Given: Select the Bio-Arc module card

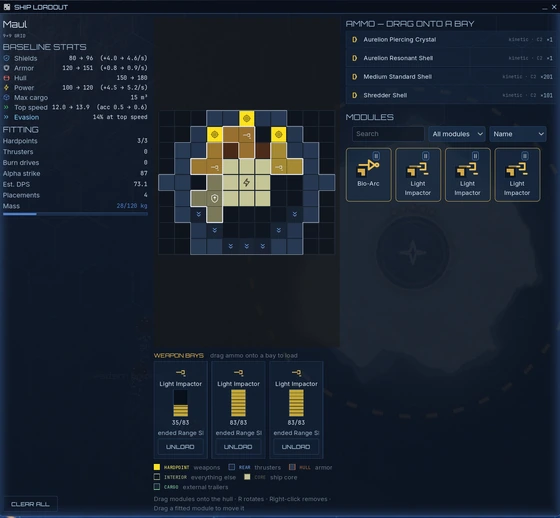Looking at the screenshot, I should (368, 175).
